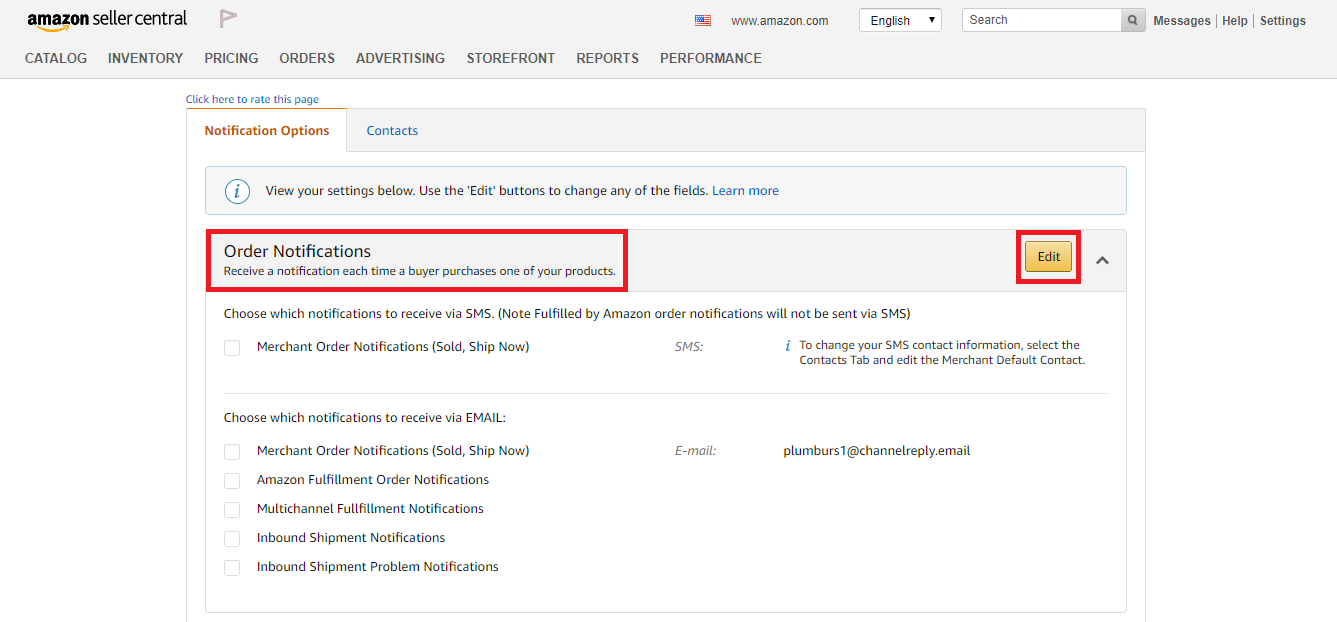Click the flag icon beside the logo
Screen dimensions: 1337x622
[228, 19]
